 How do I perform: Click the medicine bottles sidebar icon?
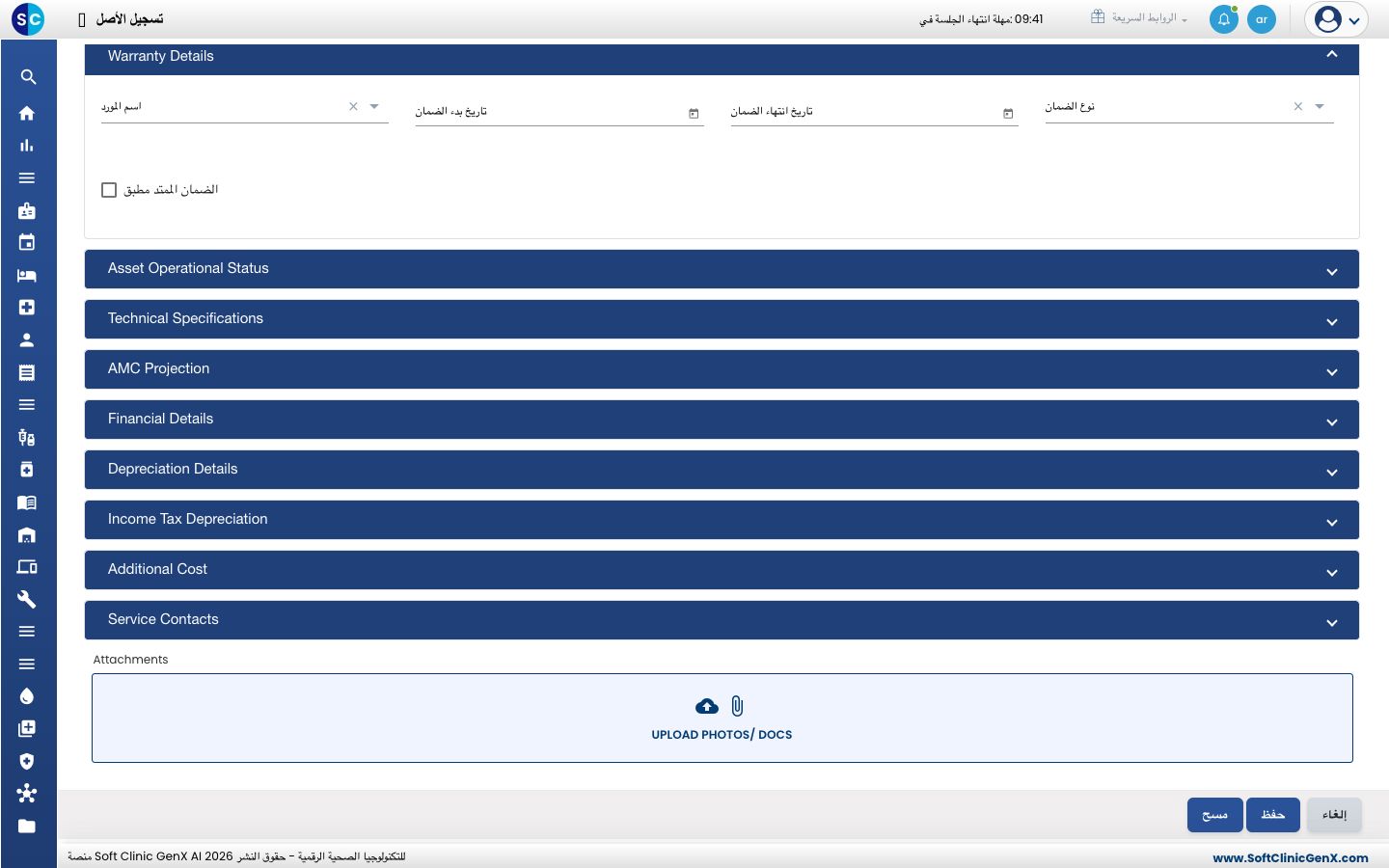pyautogui.click(x=27, y=437)
